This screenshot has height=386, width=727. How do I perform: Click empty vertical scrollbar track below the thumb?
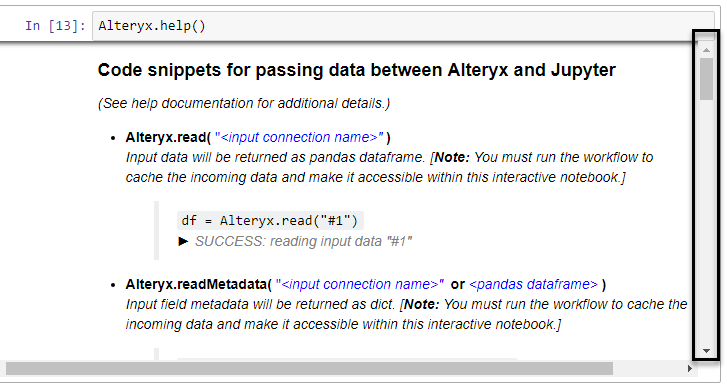point(706,222)
